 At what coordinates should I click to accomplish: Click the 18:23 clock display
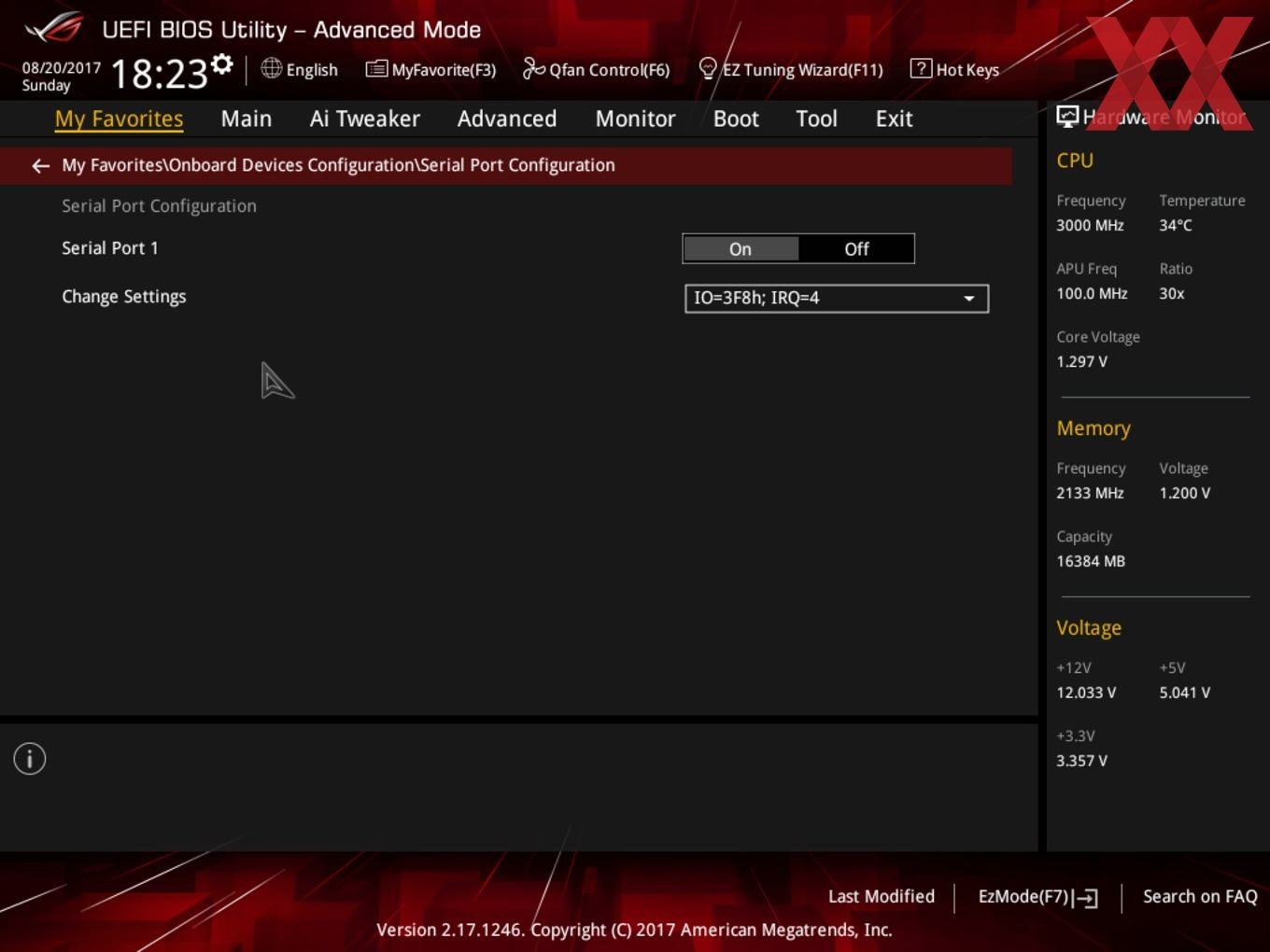[x=159, y=74]
